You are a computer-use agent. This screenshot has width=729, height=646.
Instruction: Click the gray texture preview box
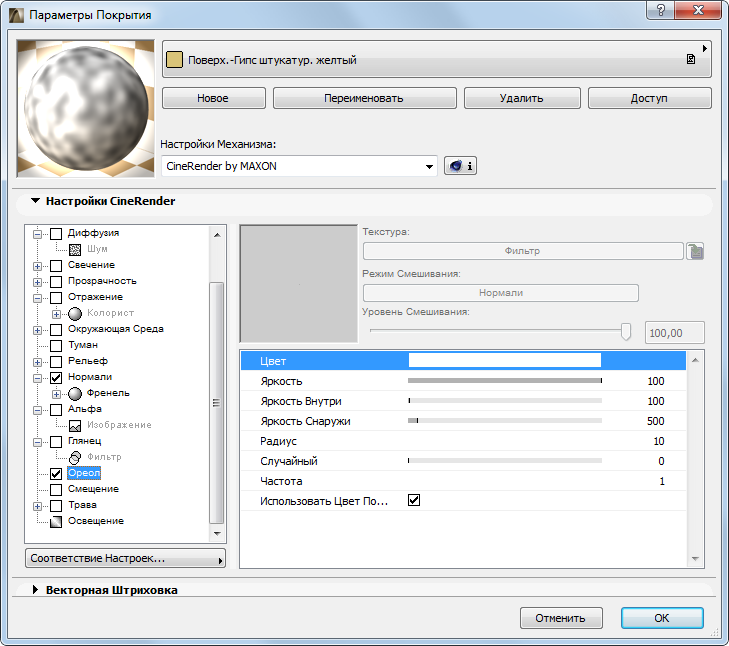[x=298, y=284]
